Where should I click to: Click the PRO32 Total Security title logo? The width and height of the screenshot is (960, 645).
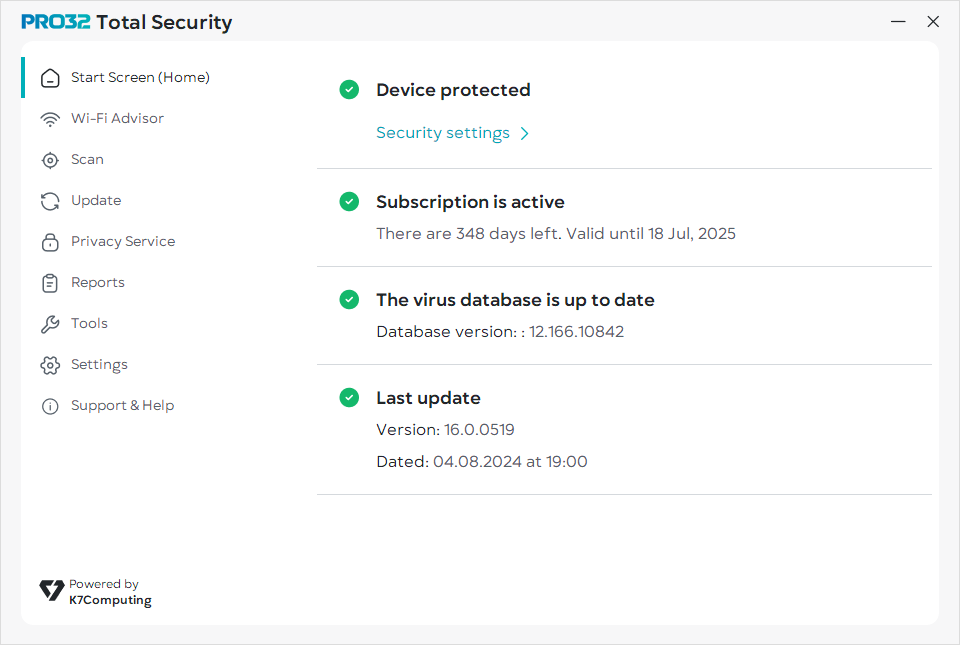(127, 22)
